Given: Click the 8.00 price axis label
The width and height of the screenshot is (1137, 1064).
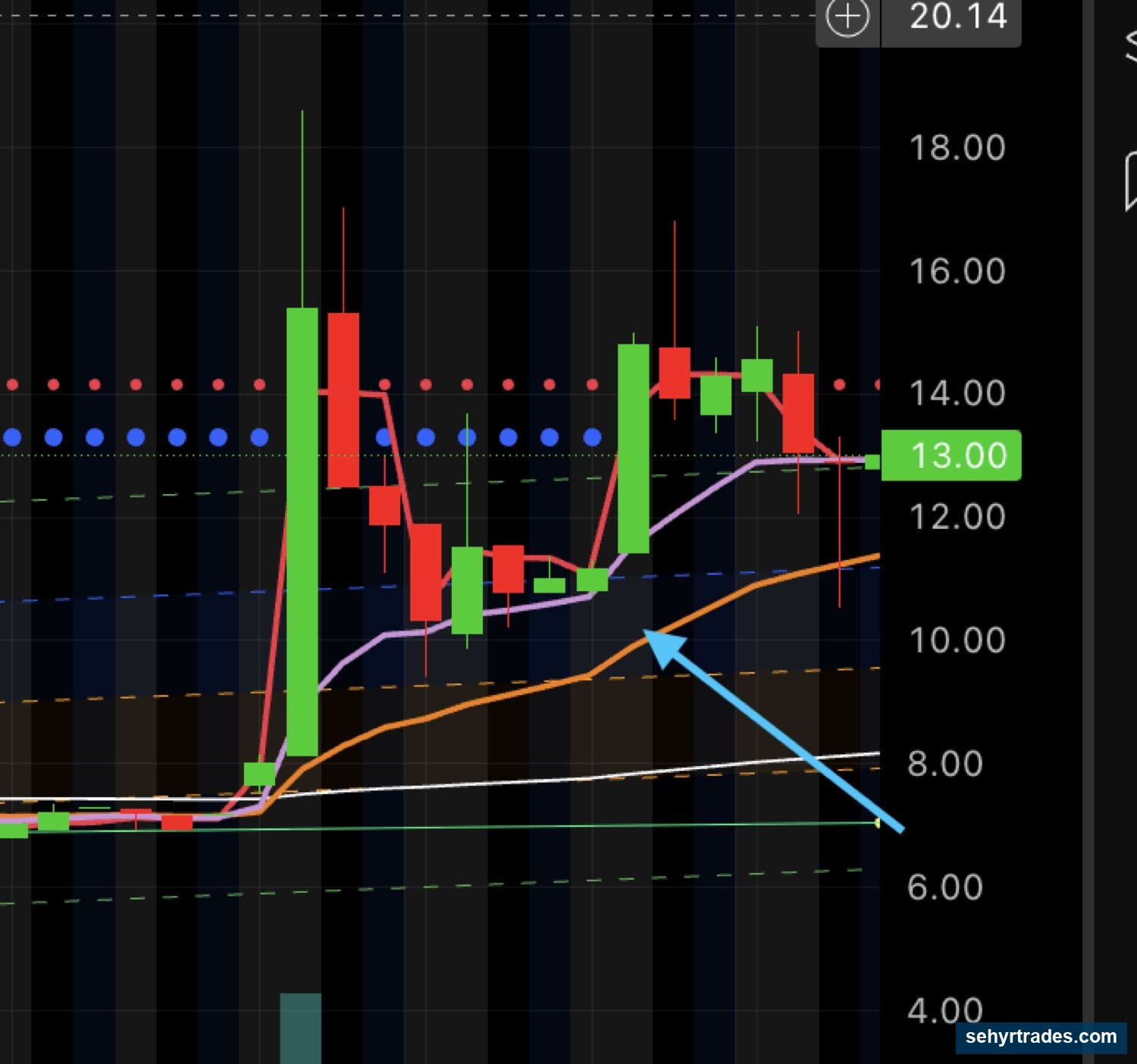Looking at the screenshot, I should coord(945,763).
